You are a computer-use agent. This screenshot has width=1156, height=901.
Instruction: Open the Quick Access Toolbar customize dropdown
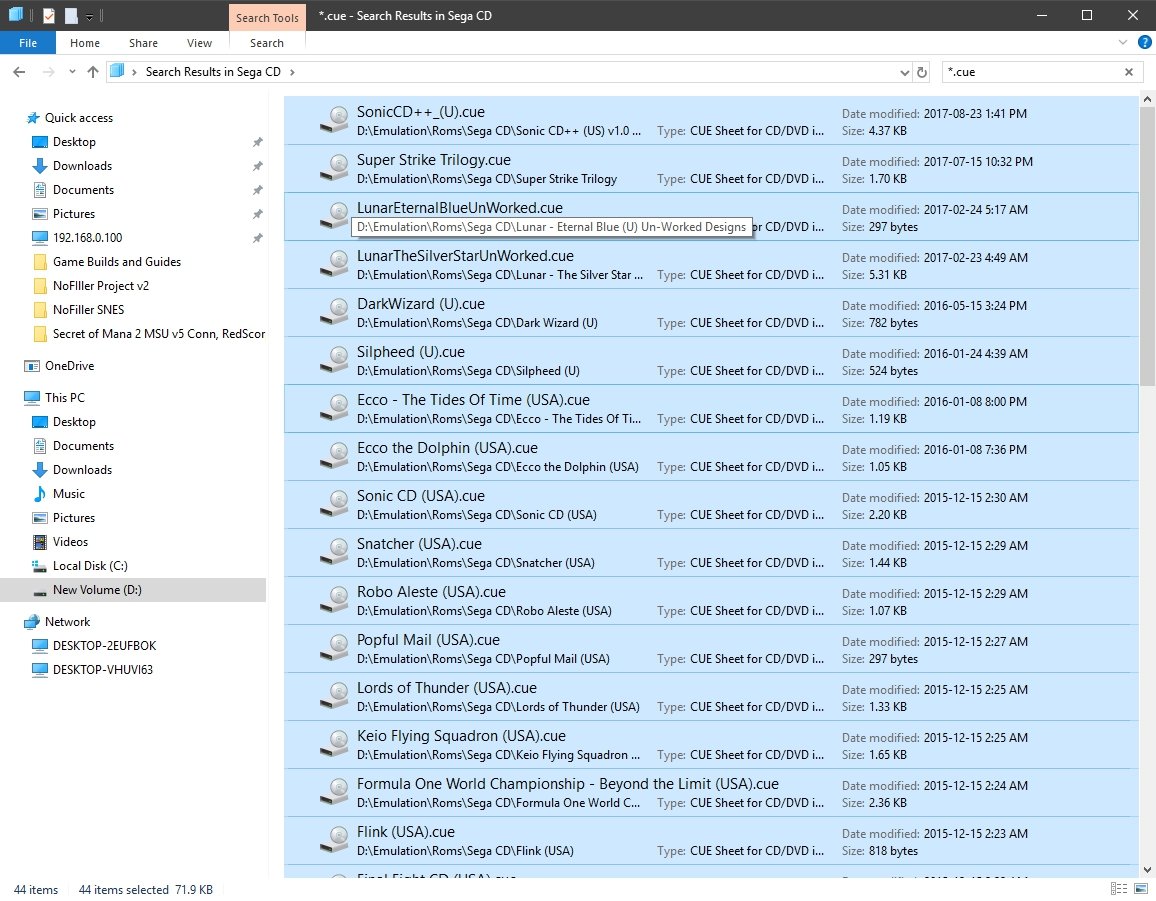(x=89, y=15)
